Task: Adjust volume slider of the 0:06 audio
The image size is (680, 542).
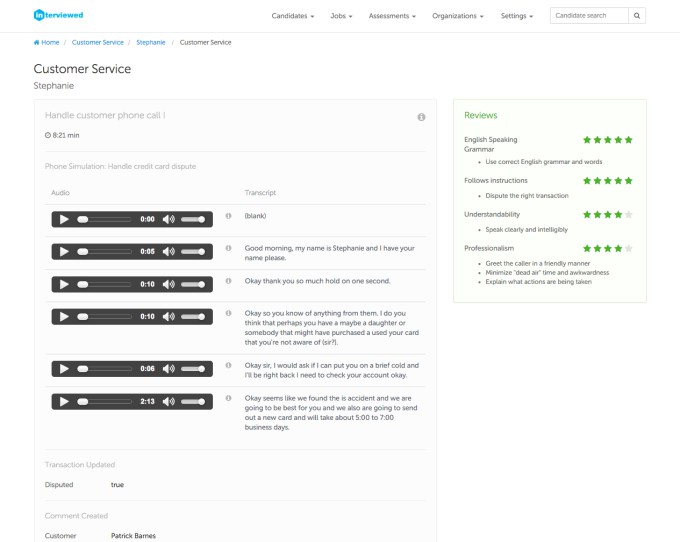Action: [193, 369]
